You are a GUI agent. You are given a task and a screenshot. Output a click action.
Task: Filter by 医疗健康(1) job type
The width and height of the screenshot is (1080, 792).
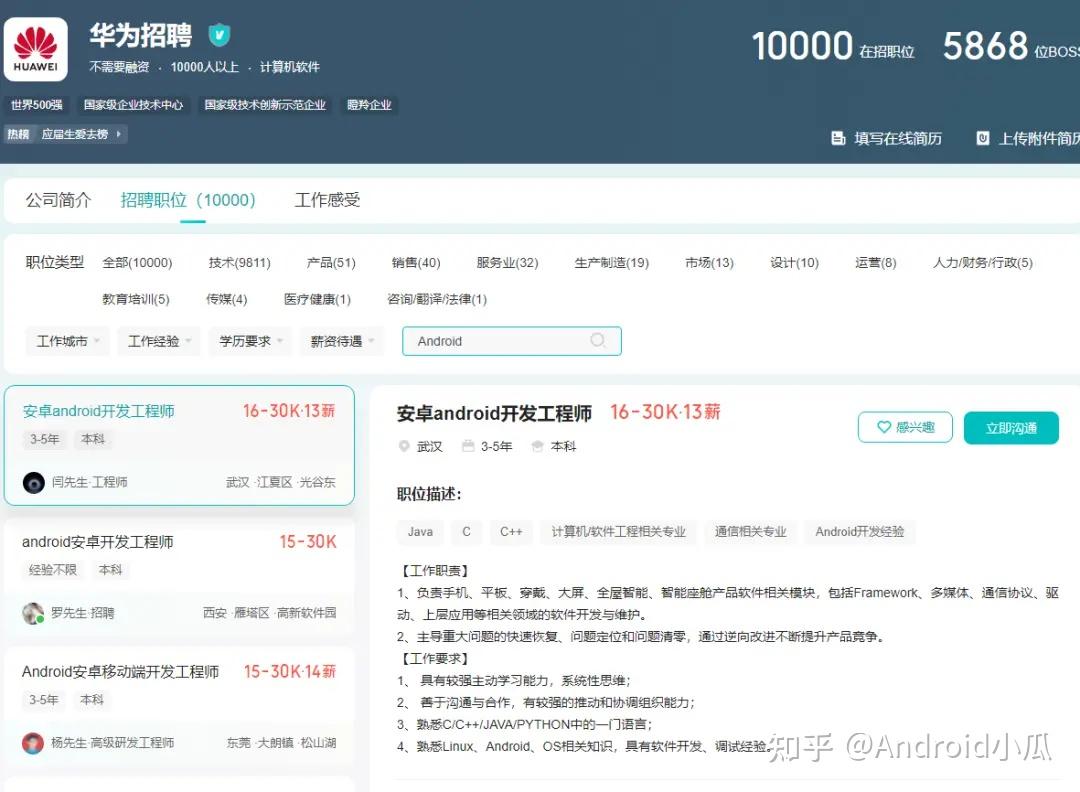coord(318,299)
